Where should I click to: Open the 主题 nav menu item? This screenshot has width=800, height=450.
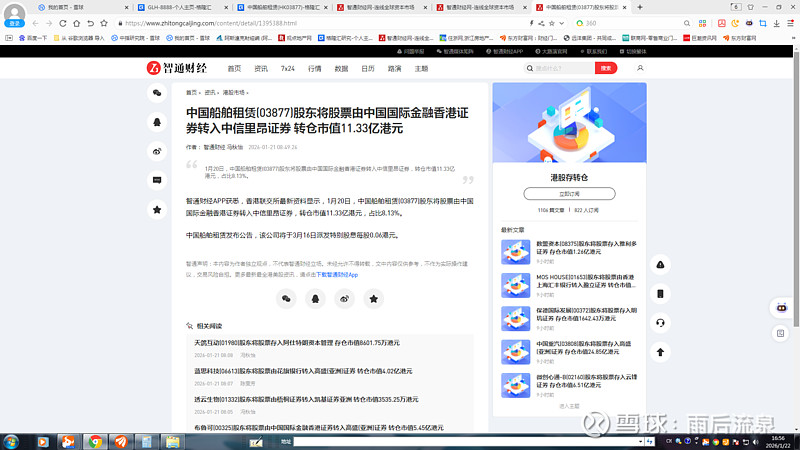(x=421, y=68)
